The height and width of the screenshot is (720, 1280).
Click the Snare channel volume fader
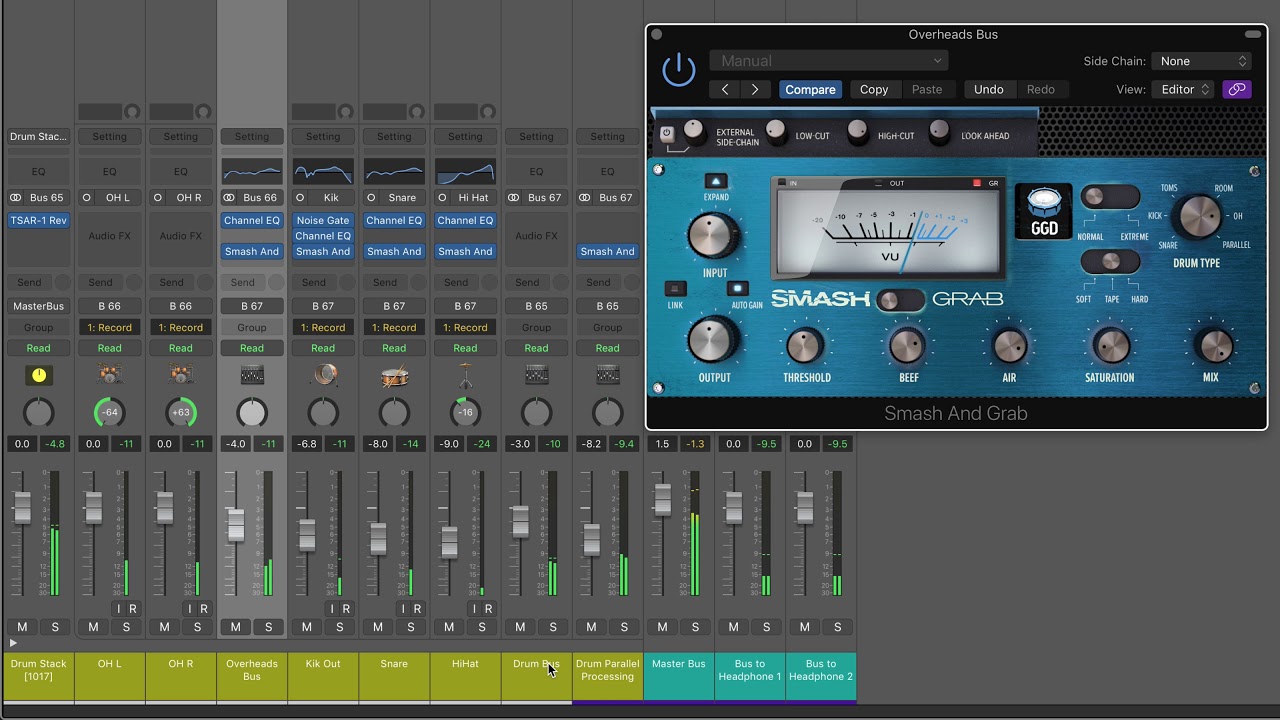point(378,539)
